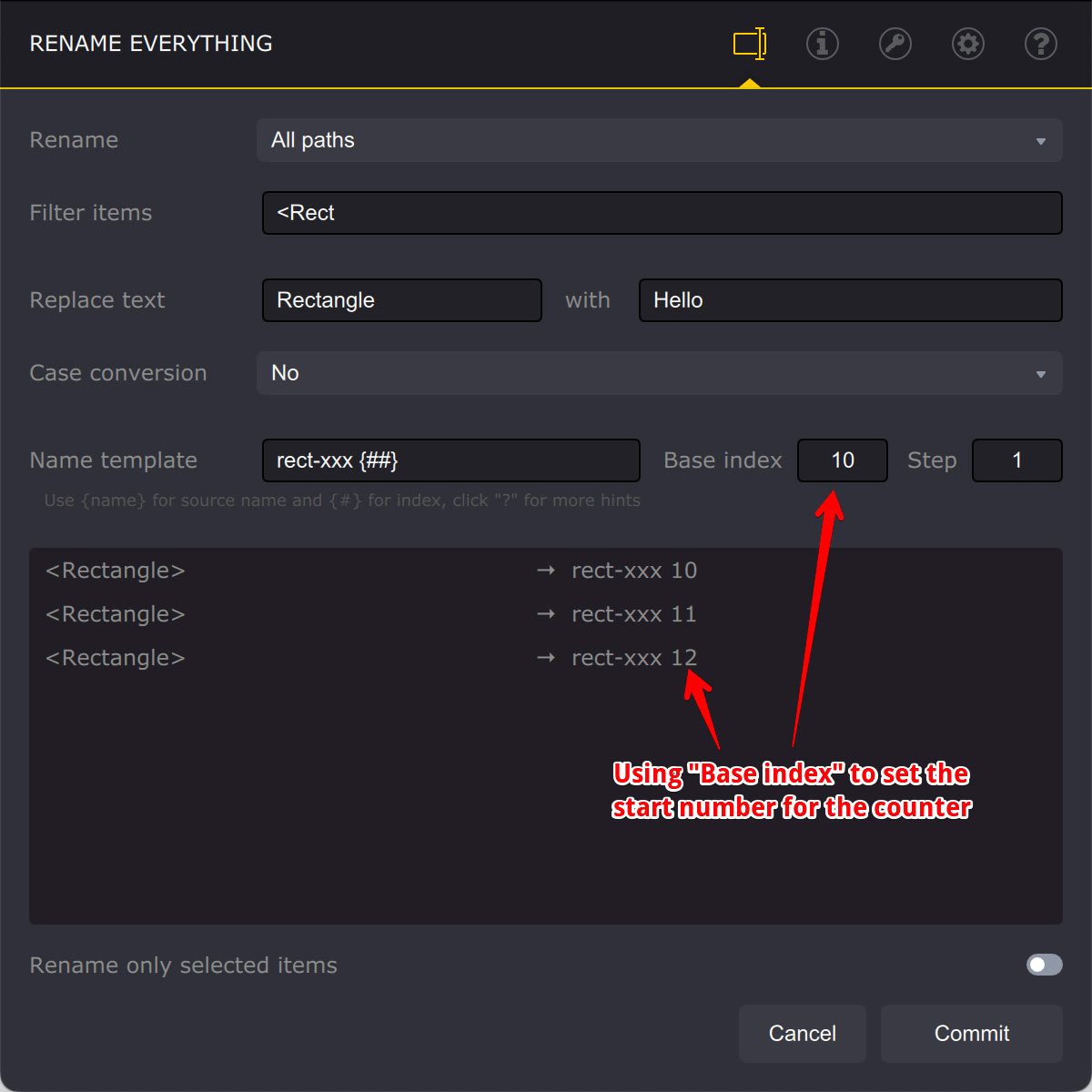The height and width of the screenshot is (1092, 1092).
Task: Select the key/license icon
Action: 895,44
